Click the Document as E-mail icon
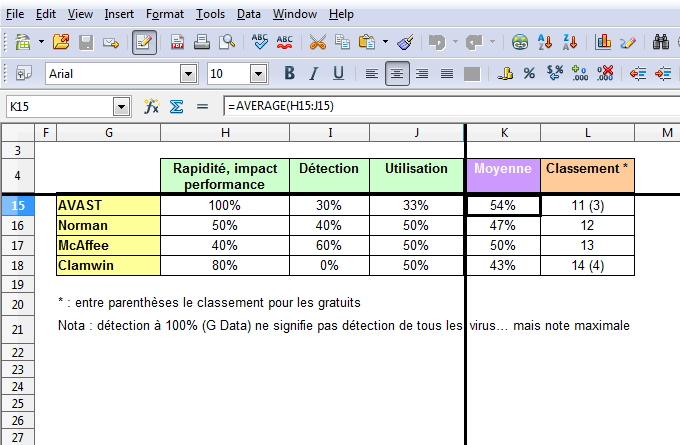 click(x=111, y=43)
